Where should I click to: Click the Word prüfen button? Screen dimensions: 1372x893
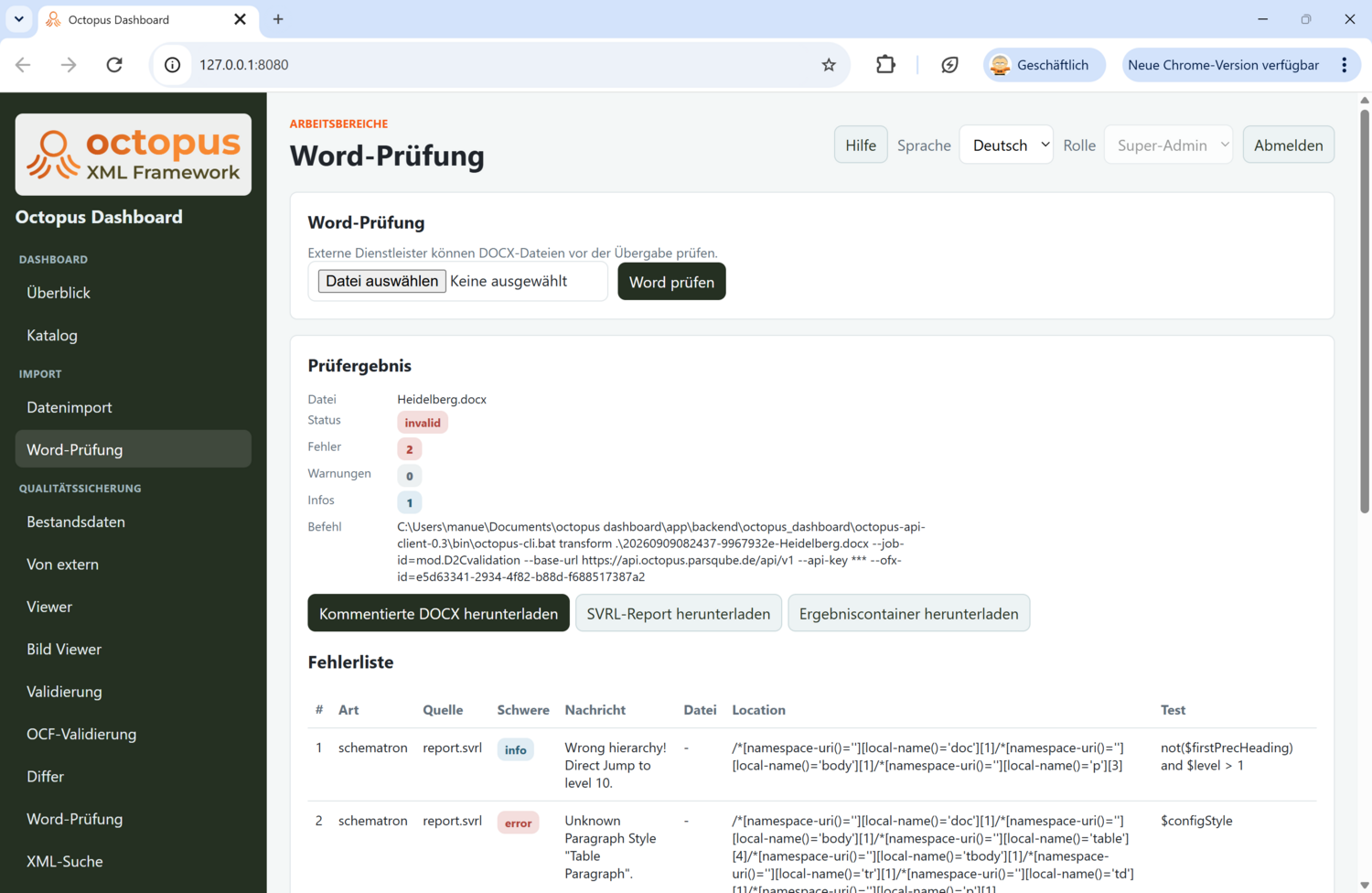[671, 282]
